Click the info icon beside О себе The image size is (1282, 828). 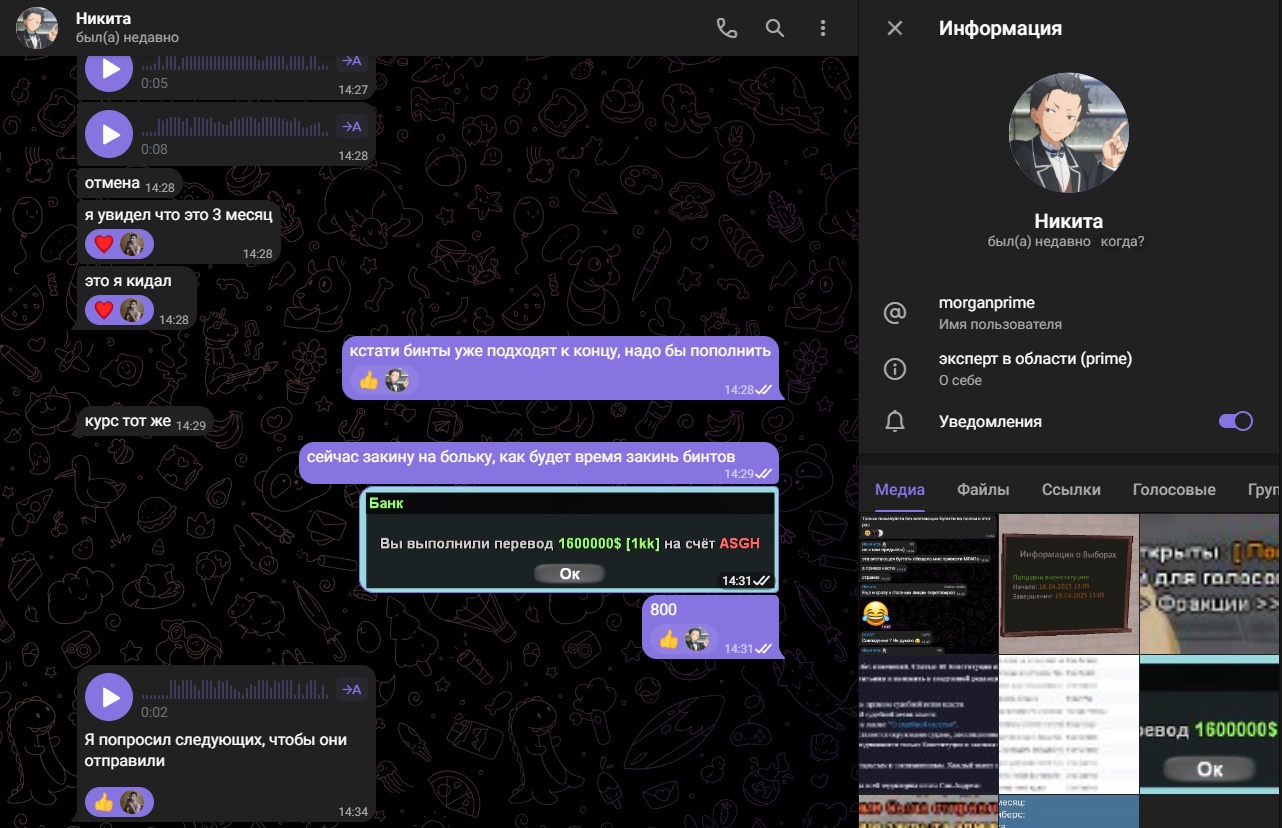[895, 369]
